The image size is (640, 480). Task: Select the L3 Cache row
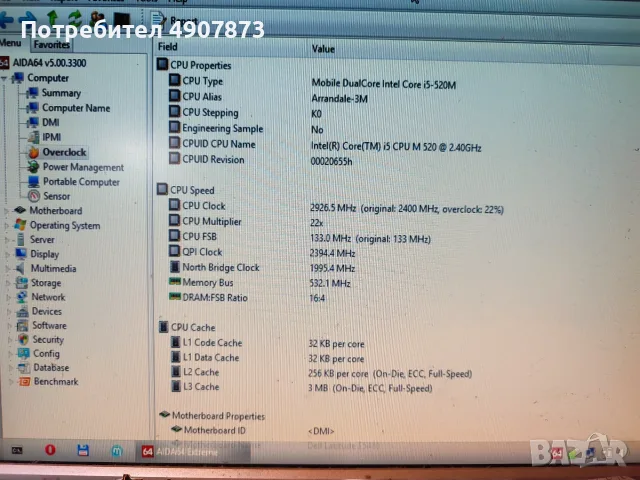click(x=301, y=387)
